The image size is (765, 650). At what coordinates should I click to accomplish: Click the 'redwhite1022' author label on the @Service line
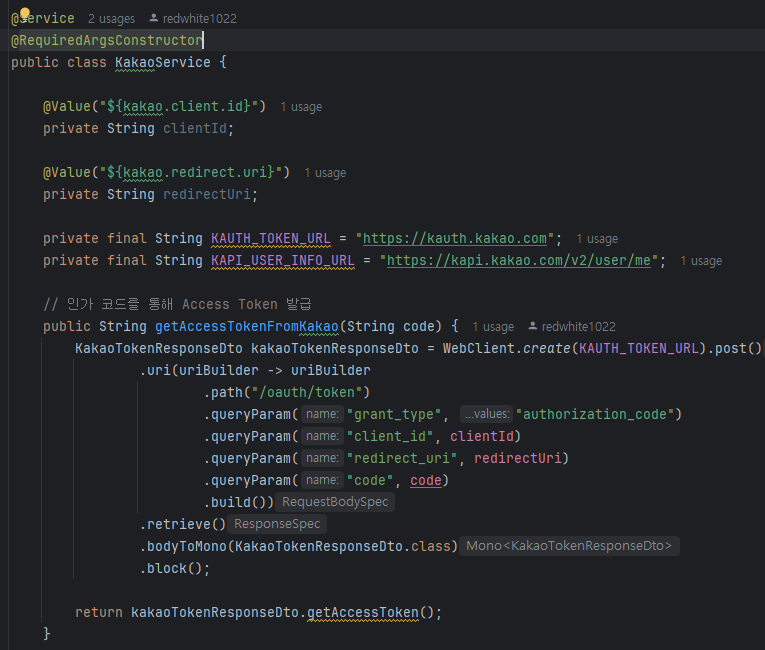point(200,19)
